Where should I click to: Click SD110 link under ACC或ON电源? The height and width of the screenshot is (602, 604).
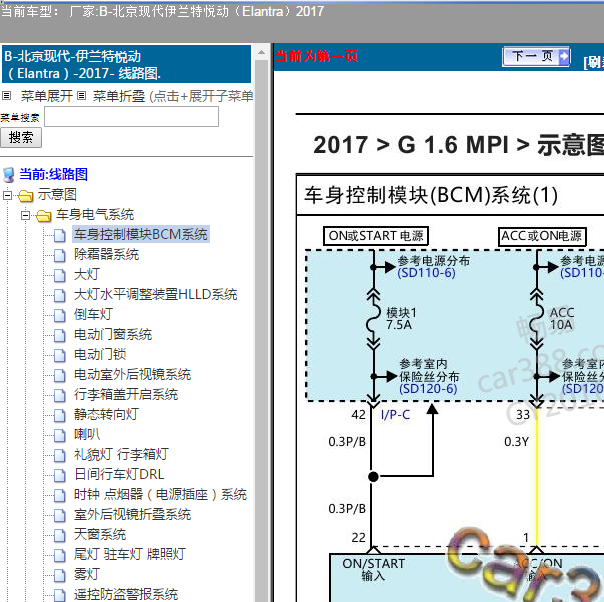(582, 273)
